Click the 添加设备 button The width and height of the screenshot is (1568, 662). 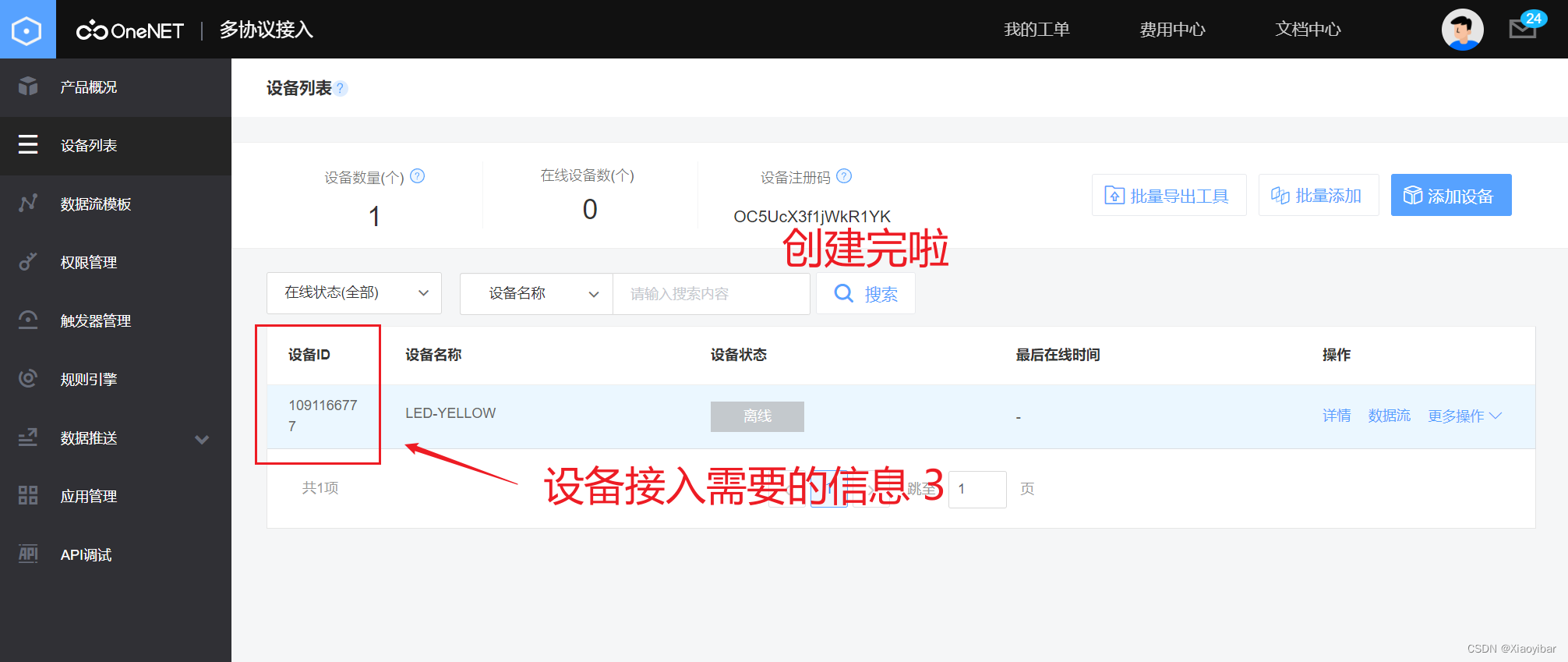pyautogui.click(x=1451, y=195)
